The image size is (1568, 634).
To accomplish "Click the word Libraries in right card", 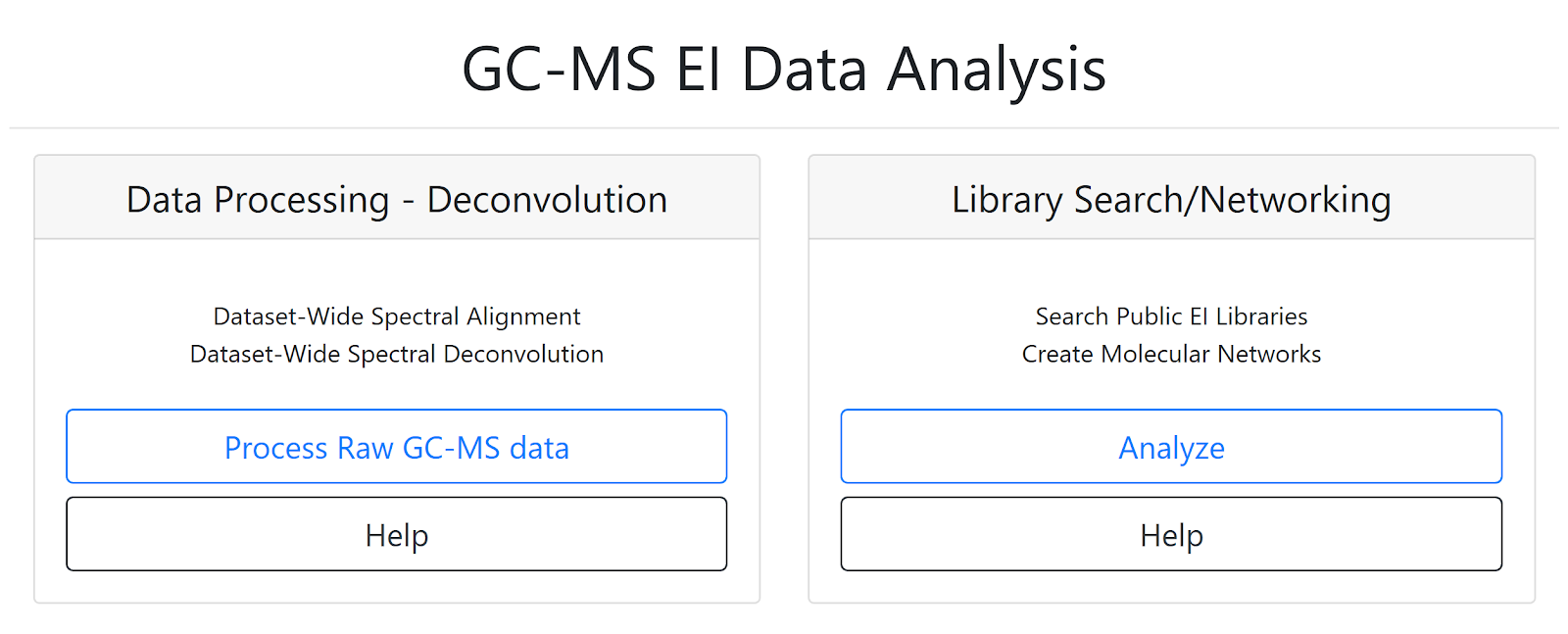I will [x=1261, y=317].
